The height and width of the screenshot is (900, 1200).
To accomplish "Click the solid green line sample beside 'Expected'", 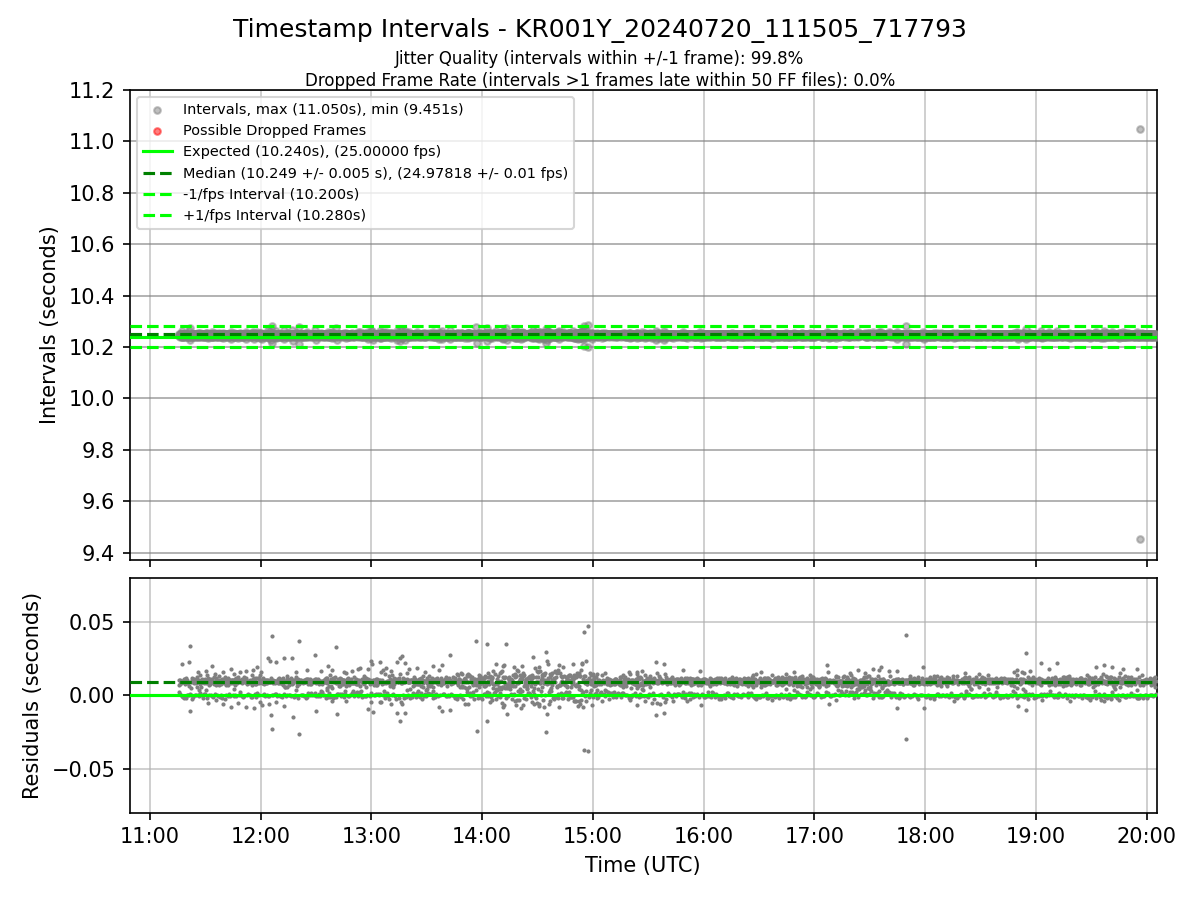I will pyautogui.click(x=157, y=152).
